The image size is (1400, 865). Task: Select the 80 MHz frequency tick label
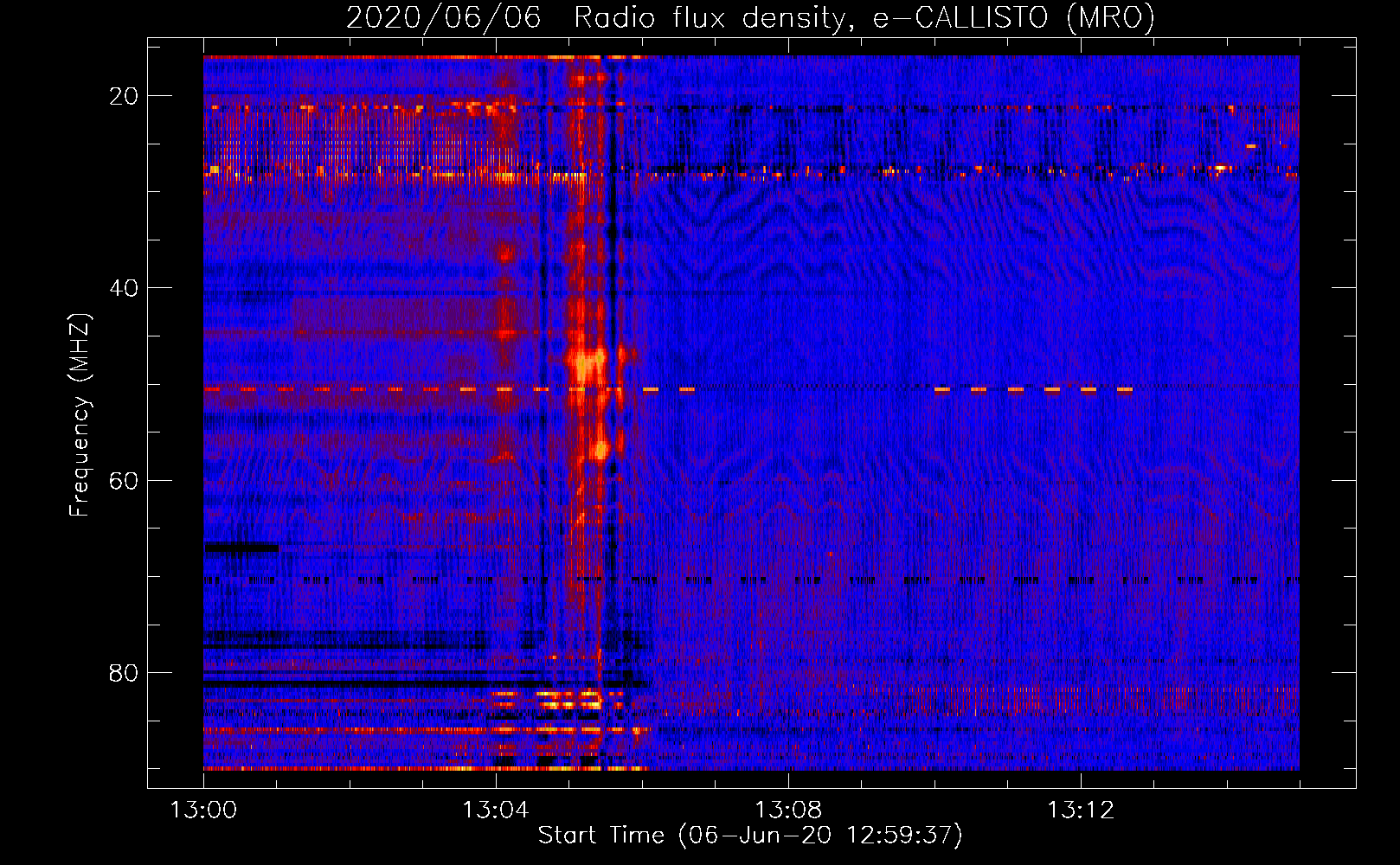[x=124, y=672]
